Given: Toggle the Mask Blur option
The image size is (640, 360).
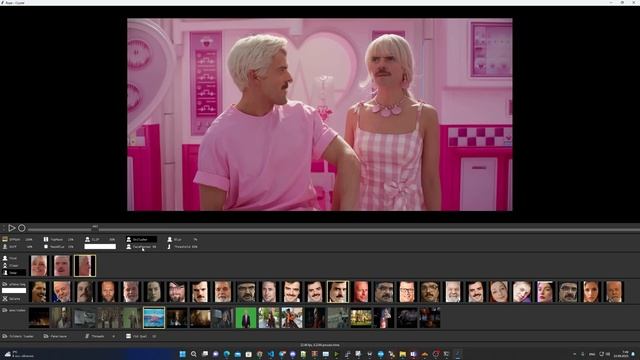Looking at the screenshot, I should click(x=58, y=247).
